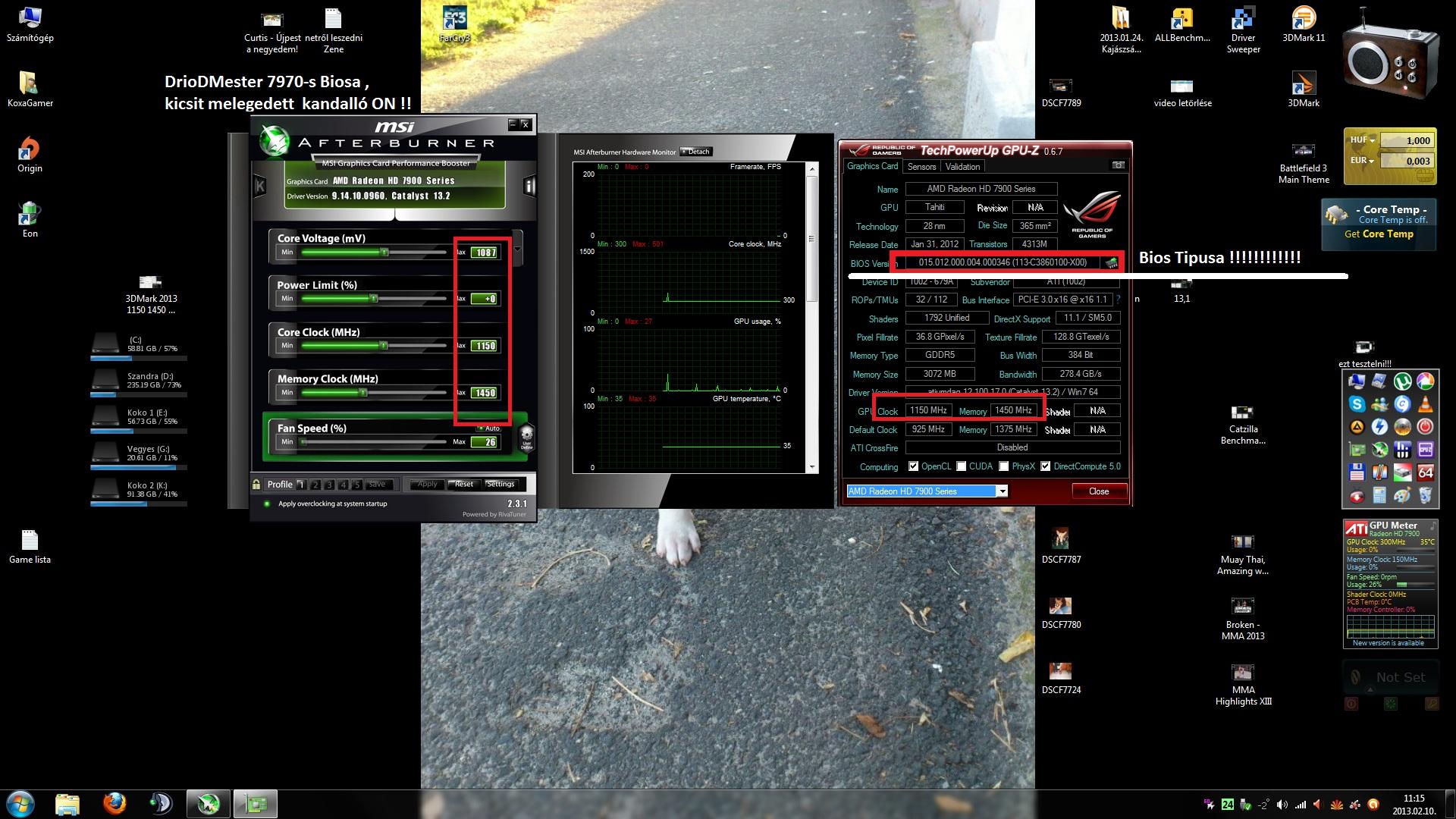The height and width of the screenshot is (819, 1456).
Task: Open the Skype launcher icon
Action: pos(1357,404)
